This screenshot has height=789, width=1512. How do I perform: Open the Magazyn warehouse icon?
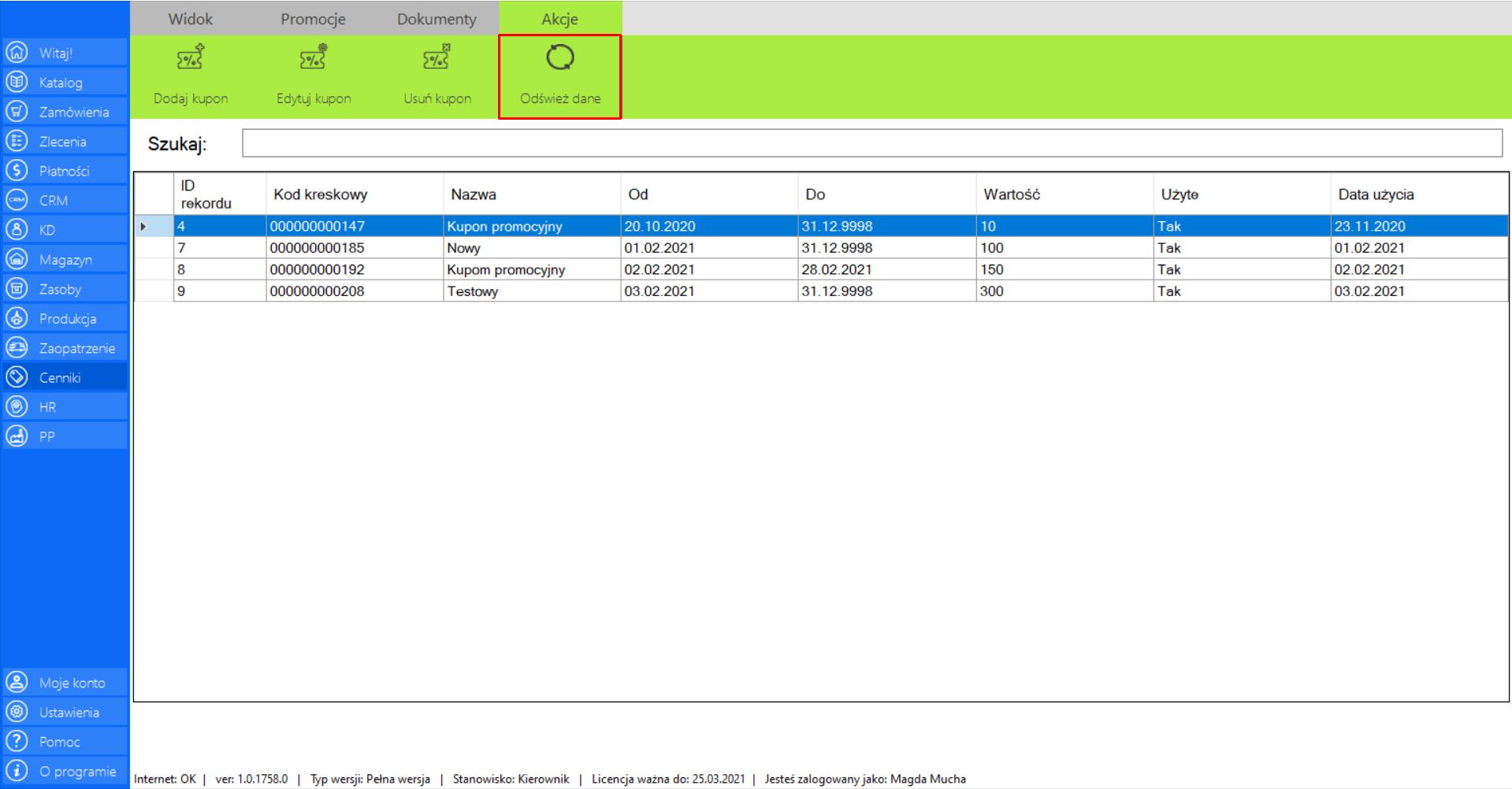(17, 259)
